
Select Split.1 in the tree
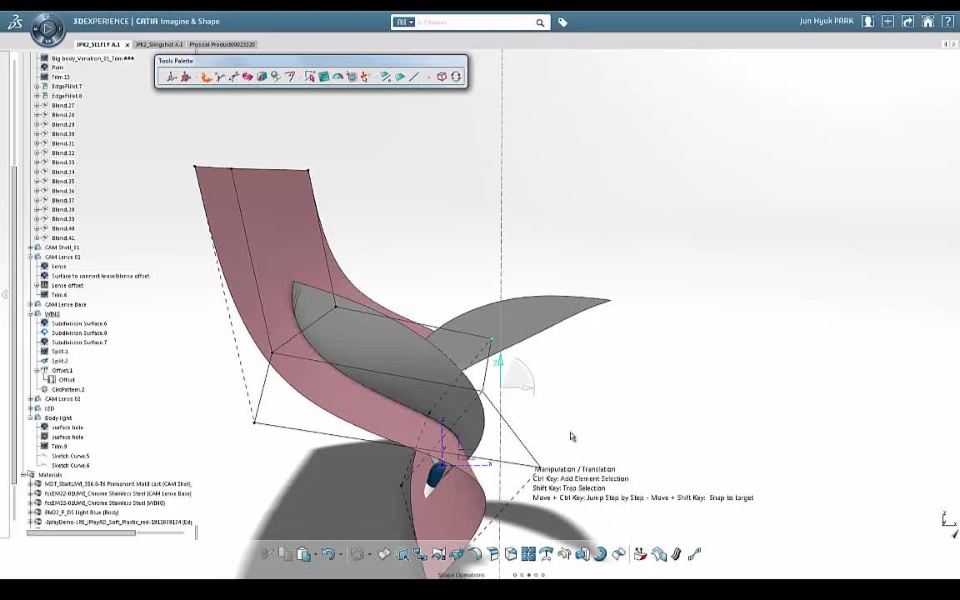tap(60, 351)
